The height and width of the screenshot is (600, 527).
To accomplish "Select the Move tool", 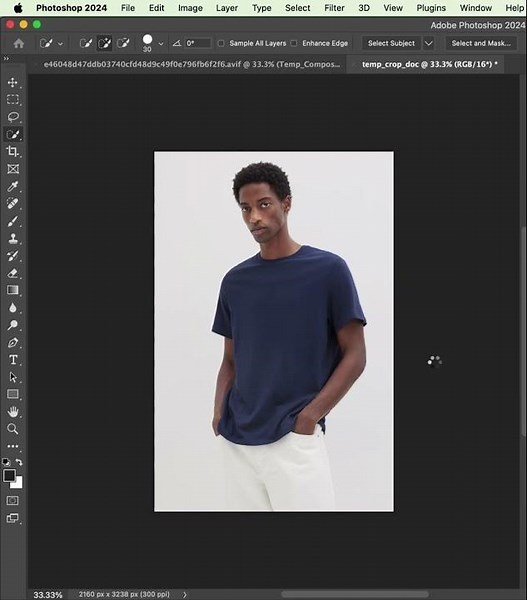I will [x=13, y=82].
